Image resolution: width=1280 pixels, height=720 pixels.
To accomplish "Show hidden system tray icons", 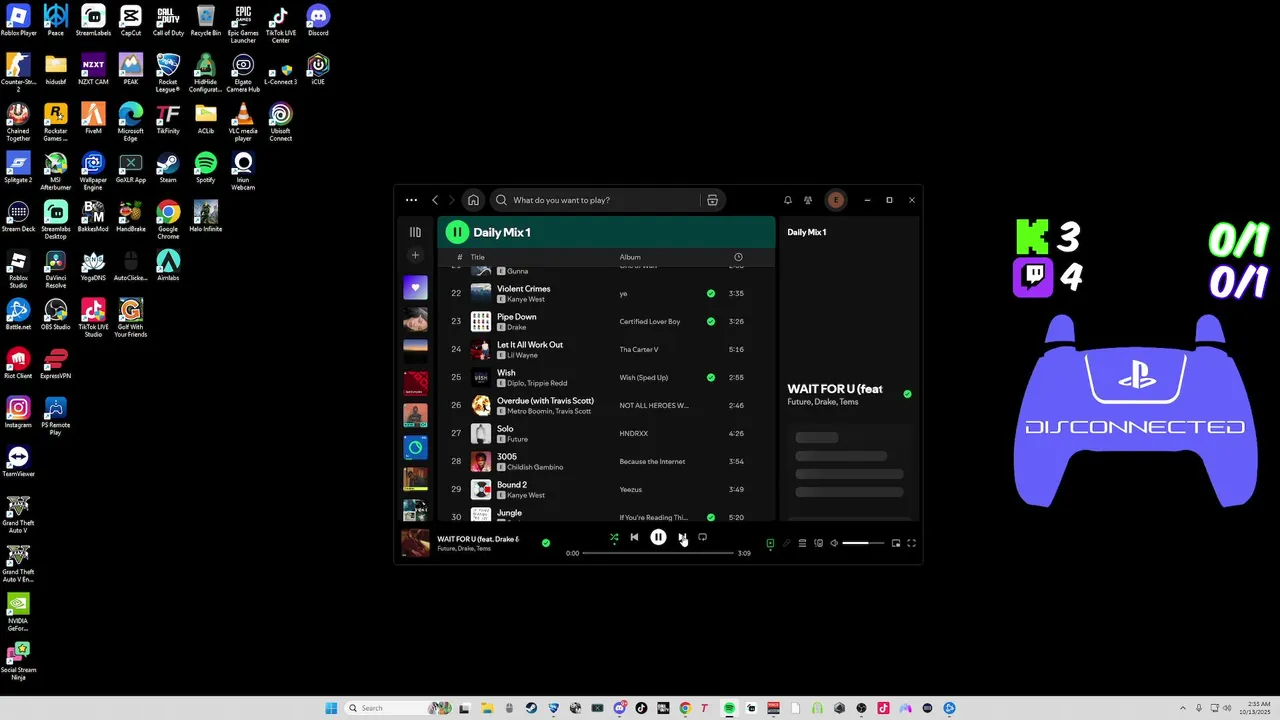I will pyautogui.click(x=1183, y=708).
